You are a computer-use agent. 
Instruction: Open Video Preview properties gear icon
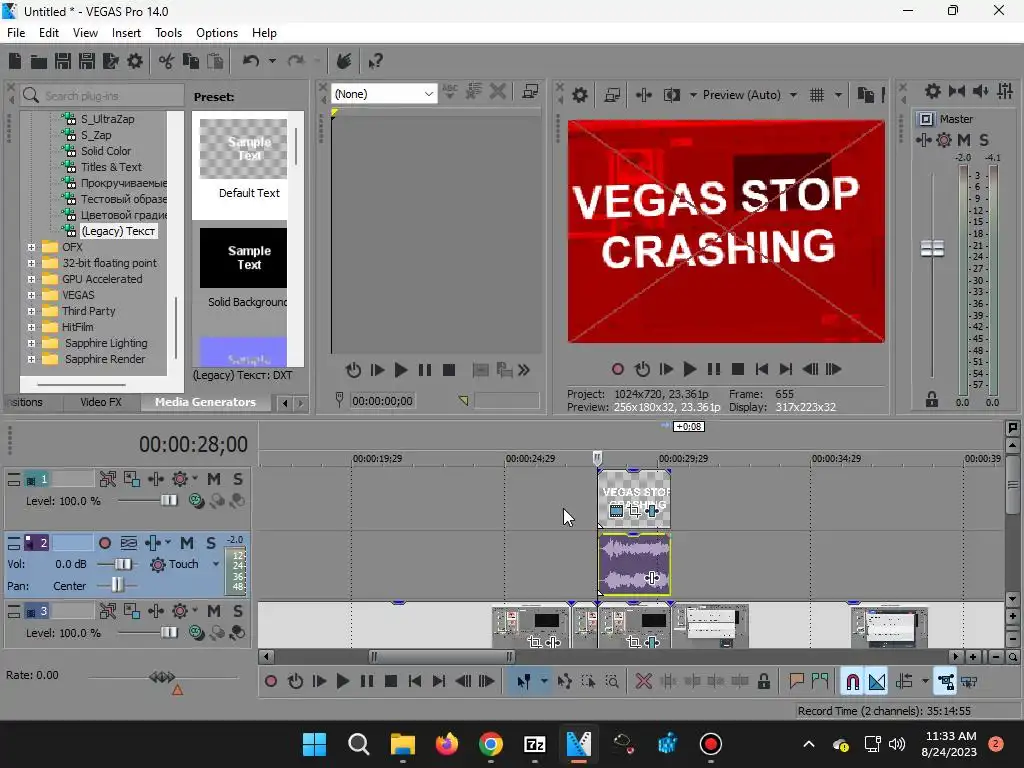579,95
